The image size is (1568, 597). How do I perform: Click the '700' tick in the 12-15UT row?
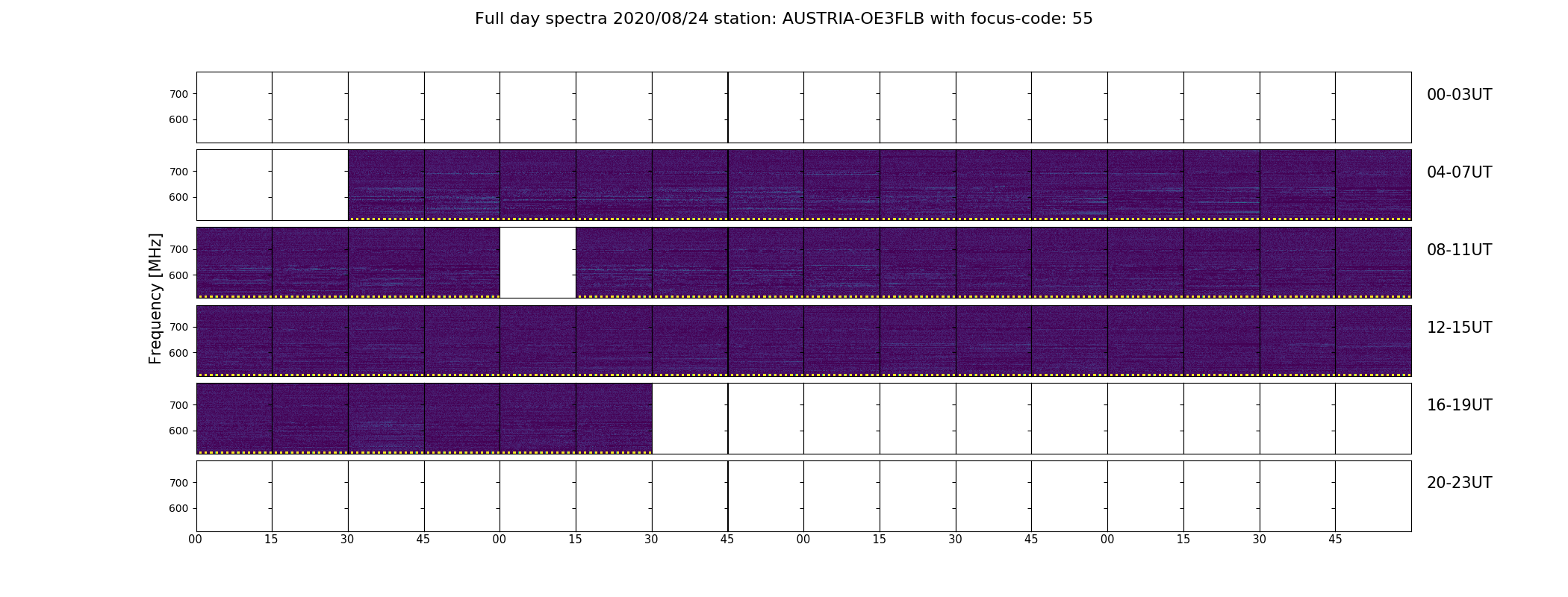tap(178, 327)
